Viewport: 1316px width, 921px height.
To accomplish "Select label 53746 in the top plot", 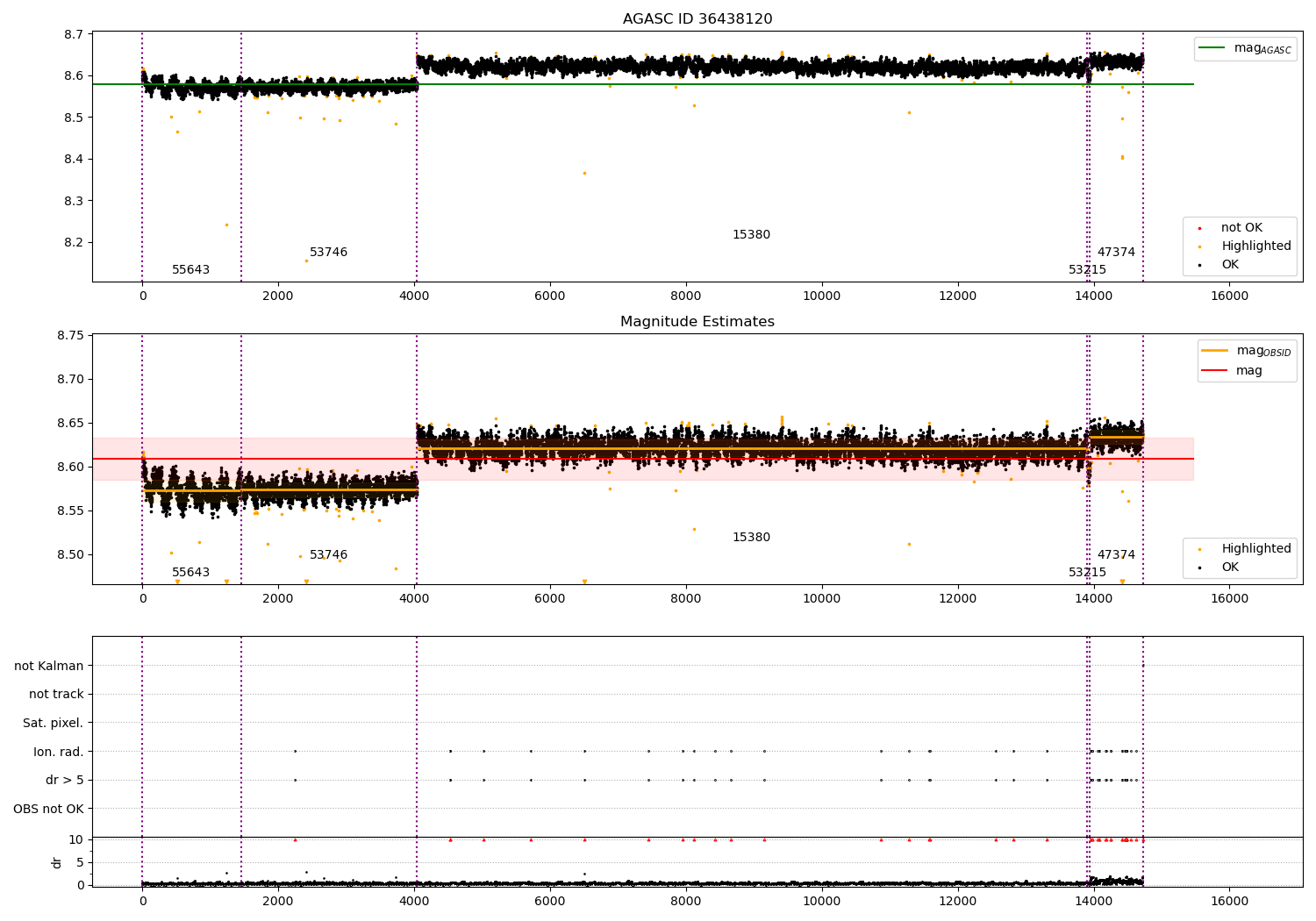I will click(x=329, y=253).
